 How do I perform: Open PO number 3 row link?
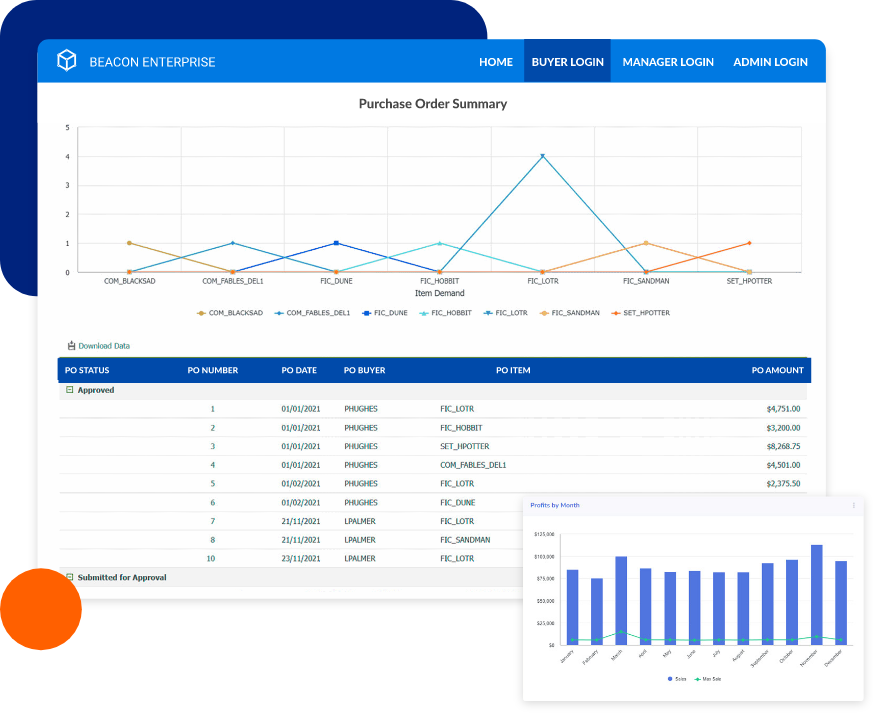(212, 446)
